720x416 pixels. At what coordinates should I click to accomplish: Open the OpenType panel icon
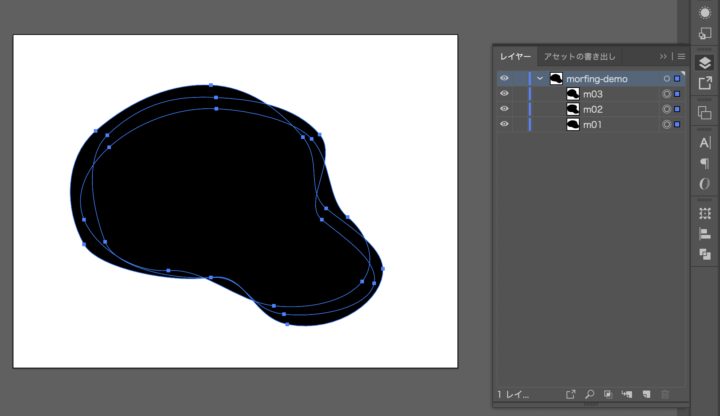[x=705, y=184]
